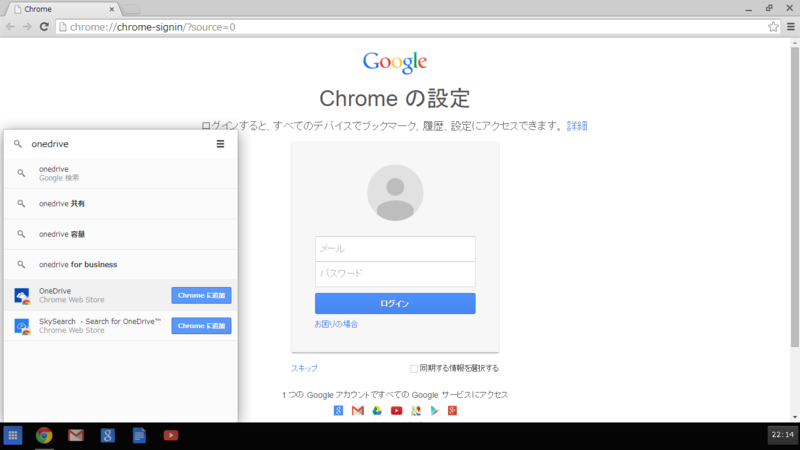800x450 pixels.
Task: Click the Google+ service icon
Action: (452, 410)
